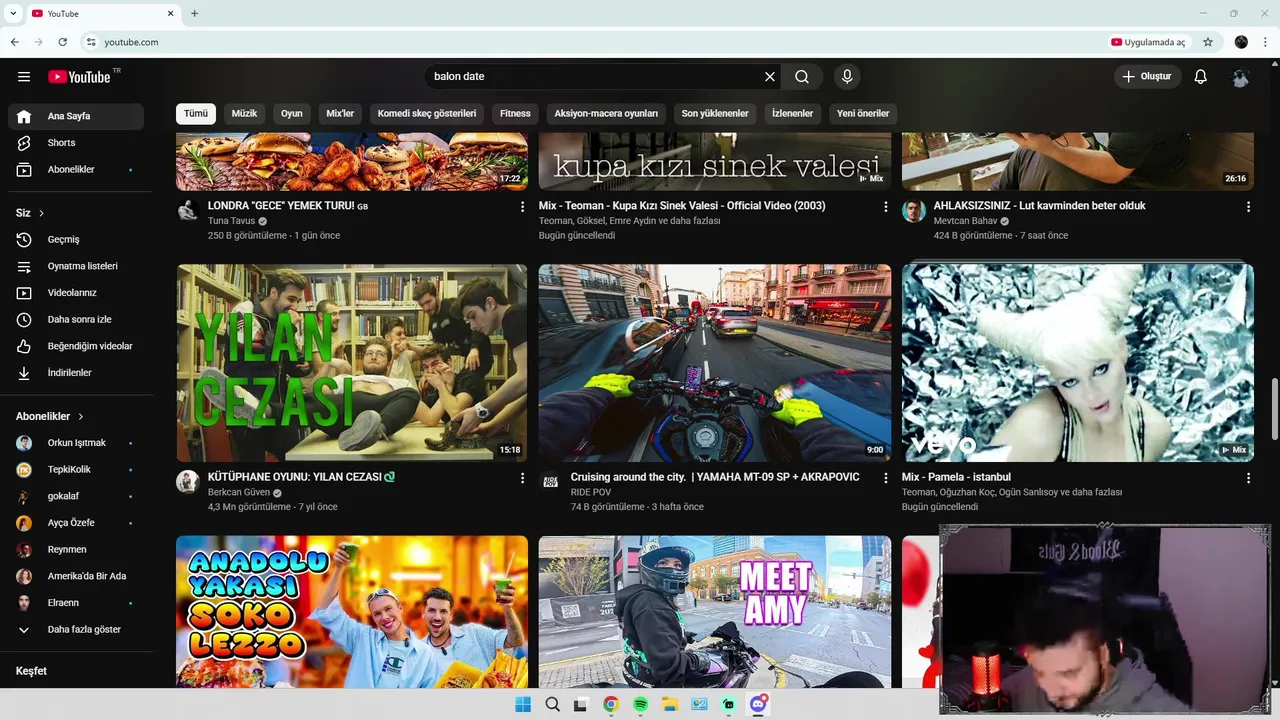Open Spotify from the taskbar
This screenshot has width=1280, height=720.
(640, 704)
